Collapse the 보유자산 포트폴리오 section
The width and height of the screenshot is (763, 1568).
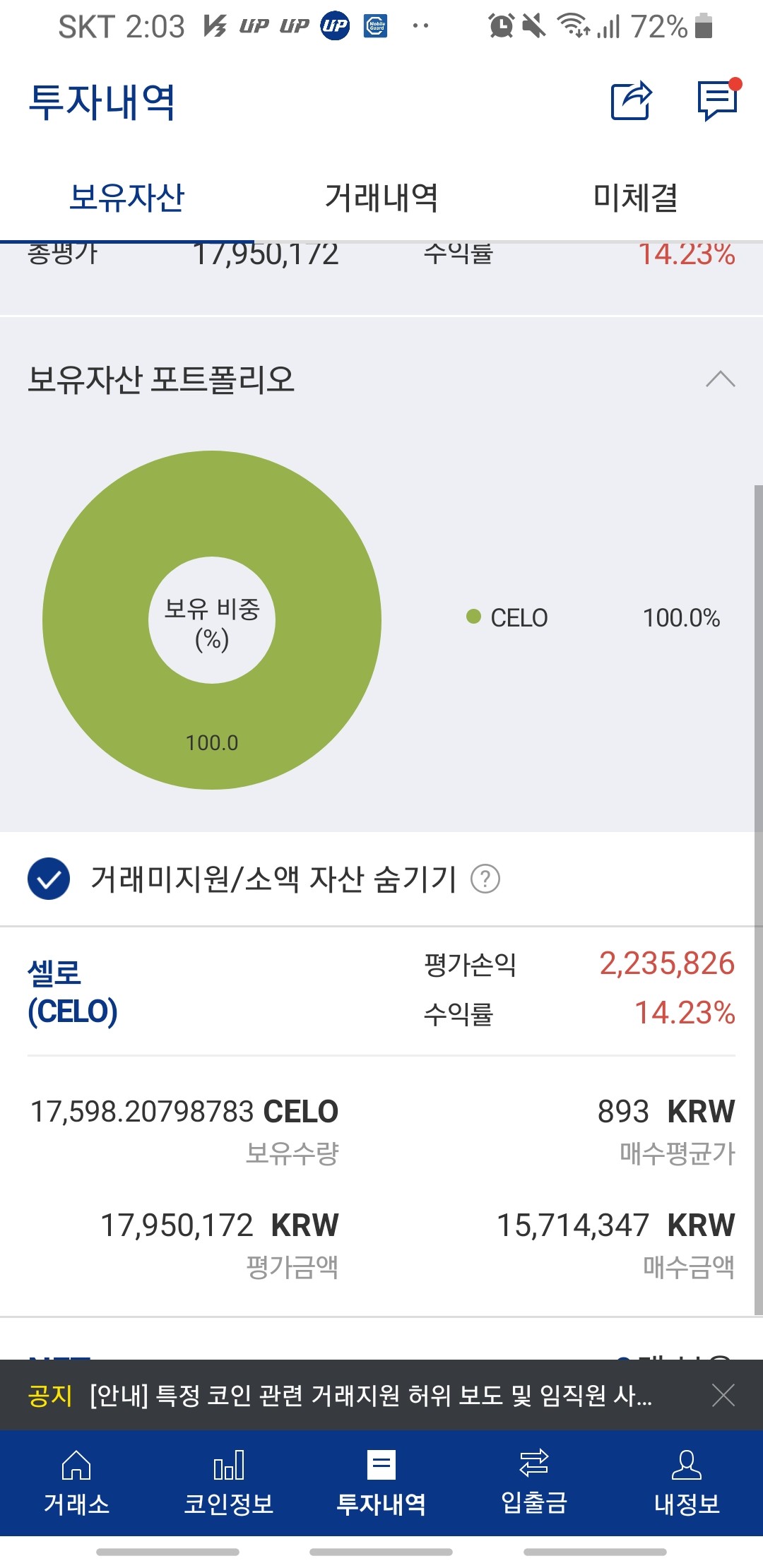[x=720, y=379]
